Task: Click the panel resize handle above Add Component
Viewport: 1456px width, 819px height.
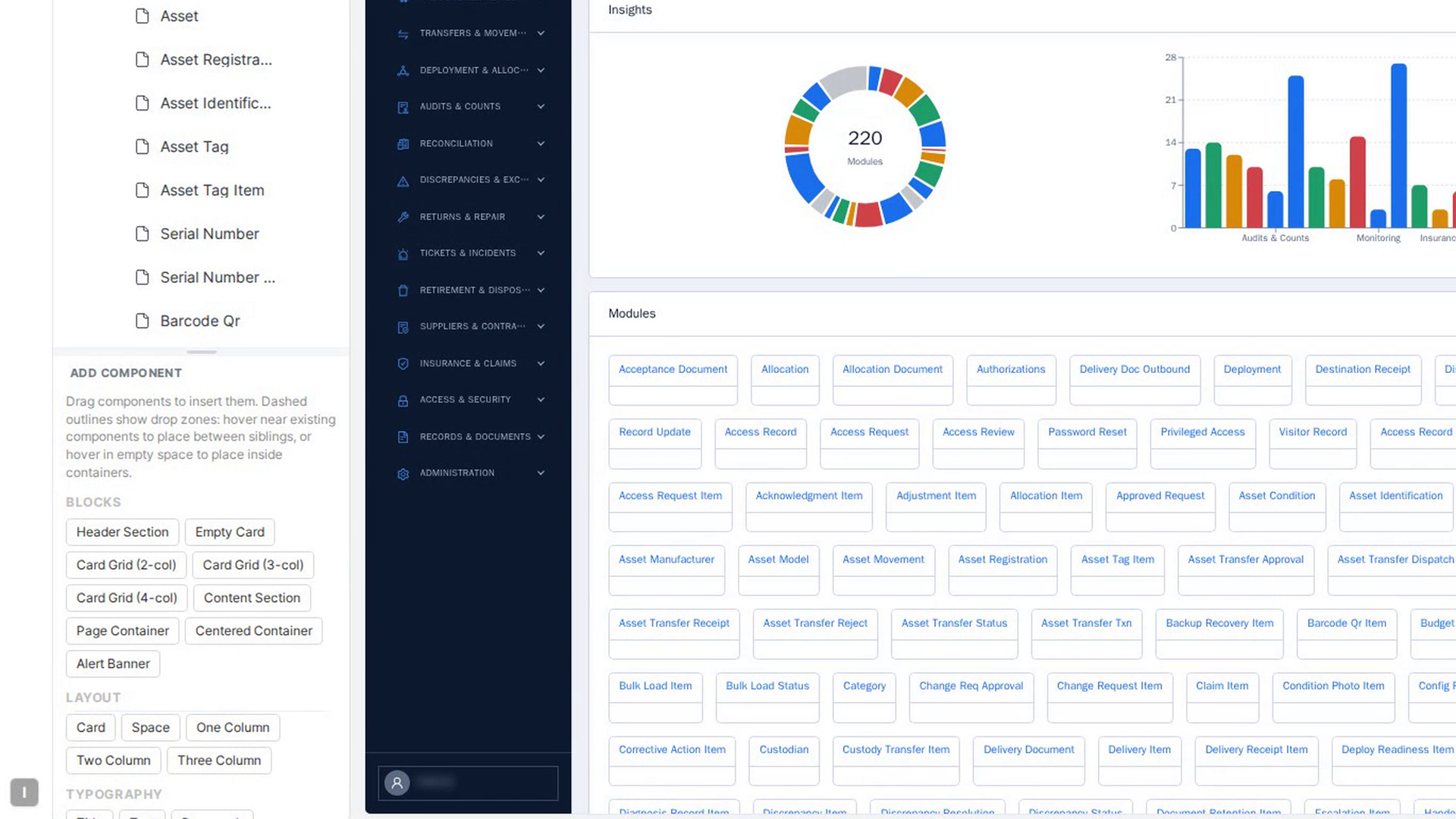Action: [x=202, y=352]
